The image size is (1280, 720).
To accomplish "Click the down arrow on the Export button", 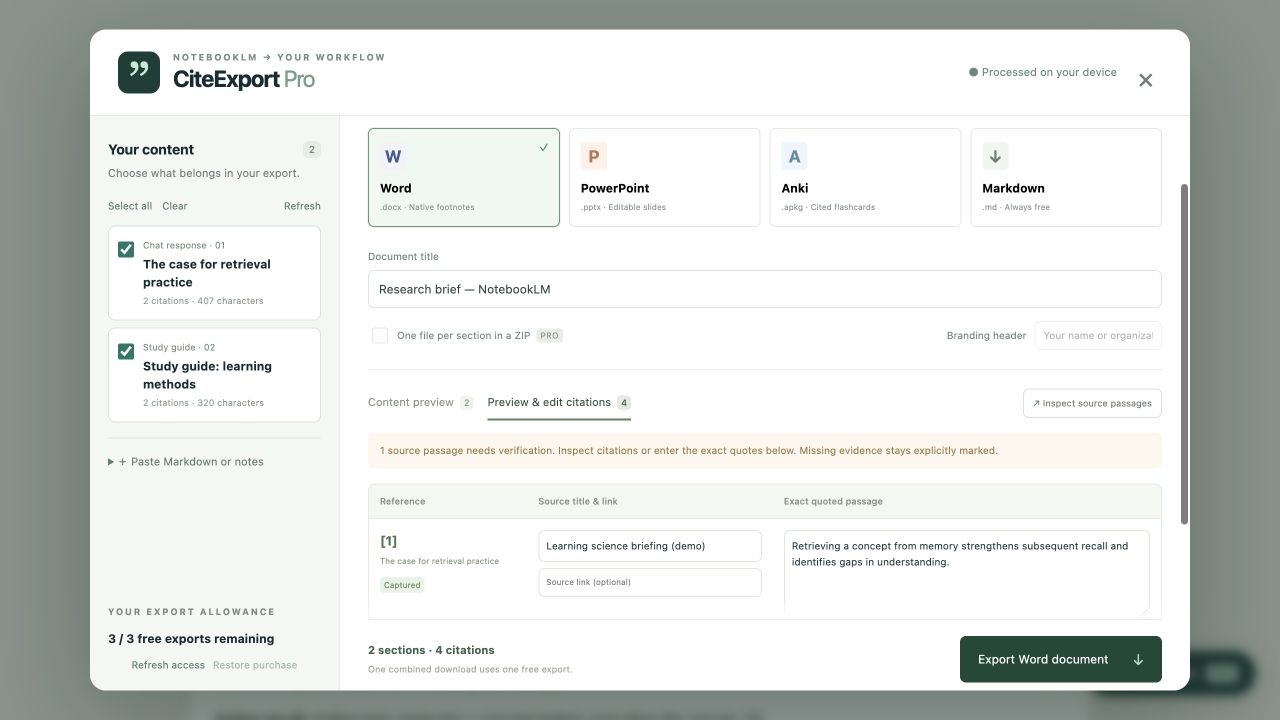I will [1138, 659].
